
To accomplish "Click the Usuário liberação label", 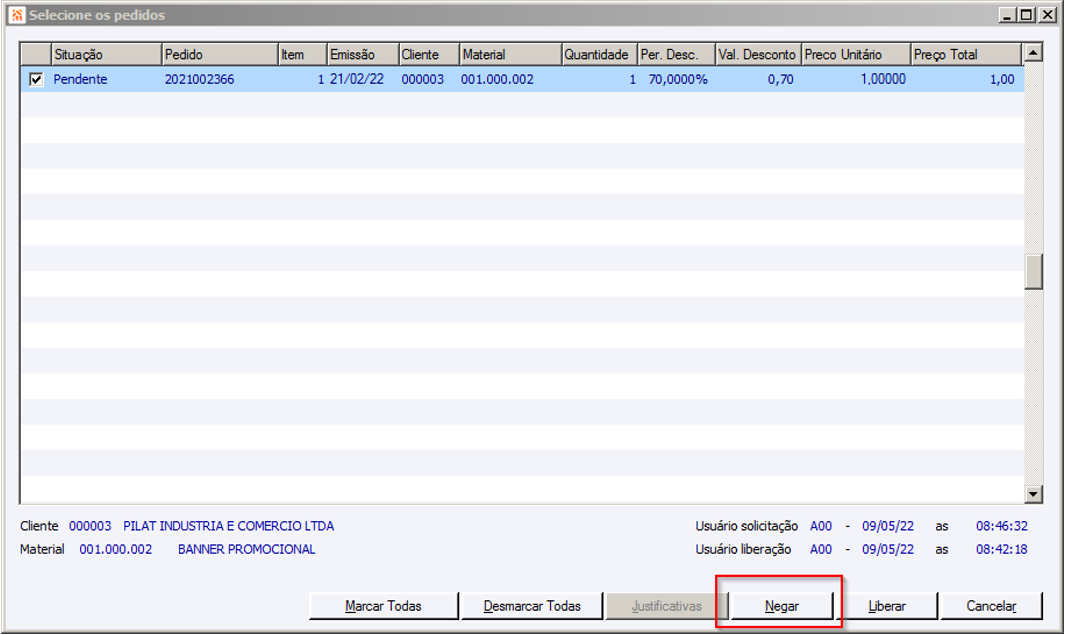I will coord(743,549).
